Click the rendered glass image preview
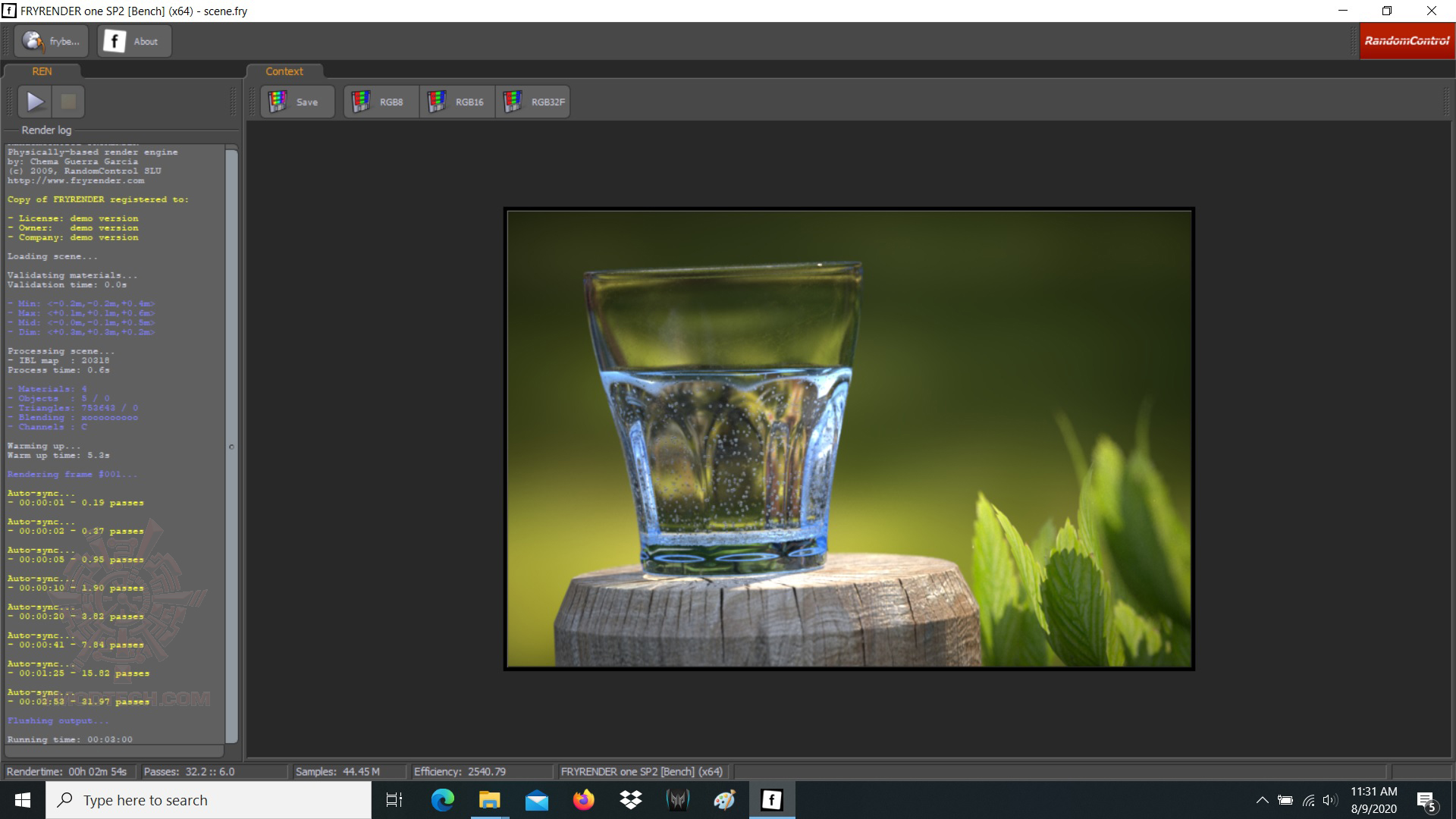The image size is (1456, 819). click(849, 438)
